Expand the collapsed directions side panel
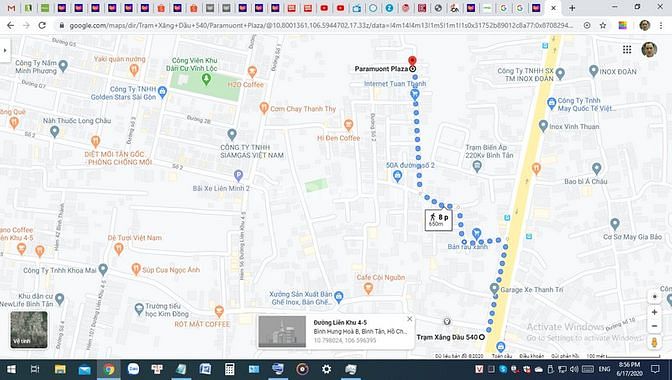 click(5, 50)
